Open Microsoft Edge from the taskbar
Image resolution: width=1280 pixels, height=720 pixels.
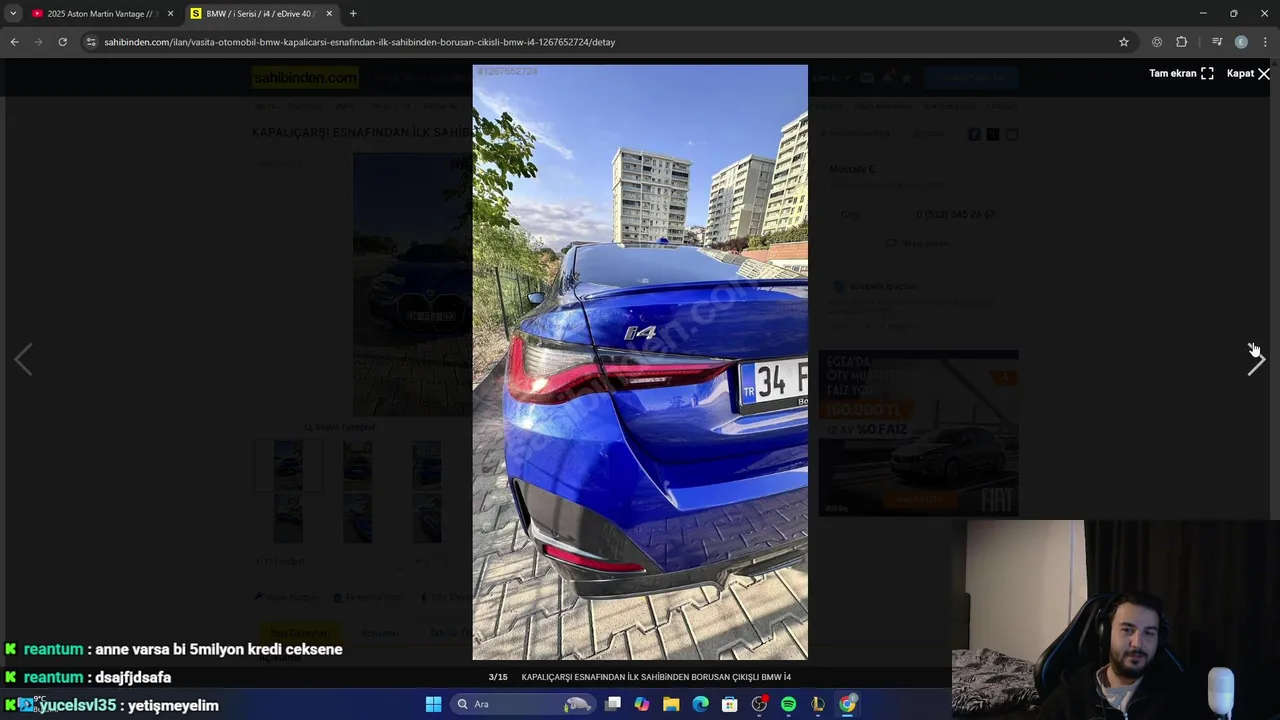[x=700, y=704]
